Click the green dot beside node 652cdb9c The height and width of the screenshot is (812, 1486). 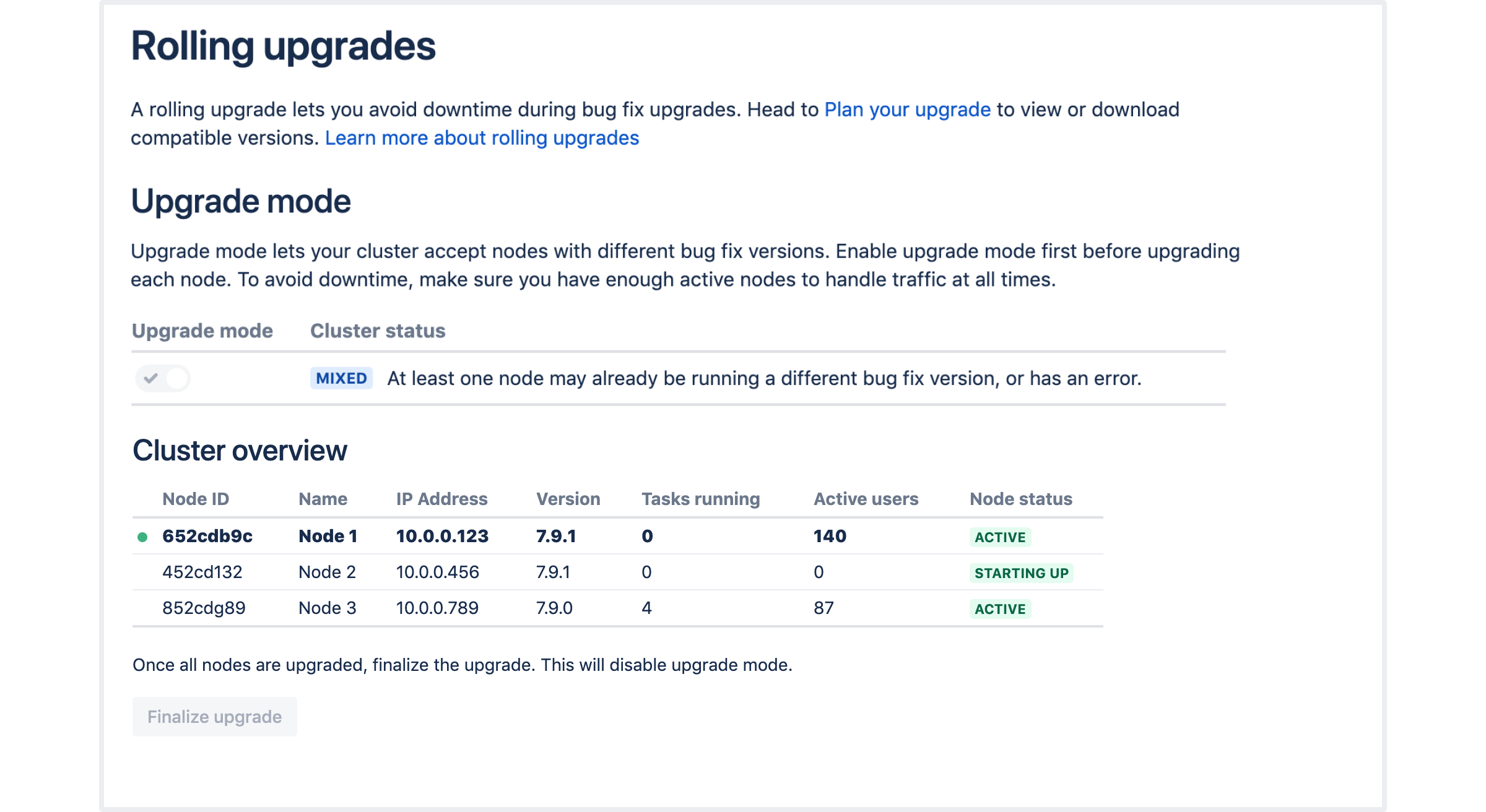point(142,537)
